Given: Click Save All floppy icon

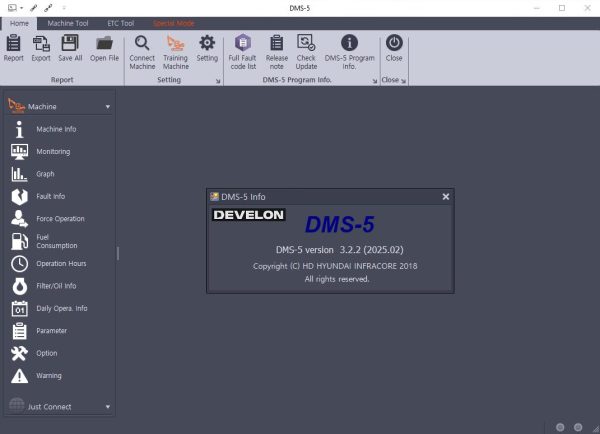Looking at the screenshot, I should pos(70,48).
